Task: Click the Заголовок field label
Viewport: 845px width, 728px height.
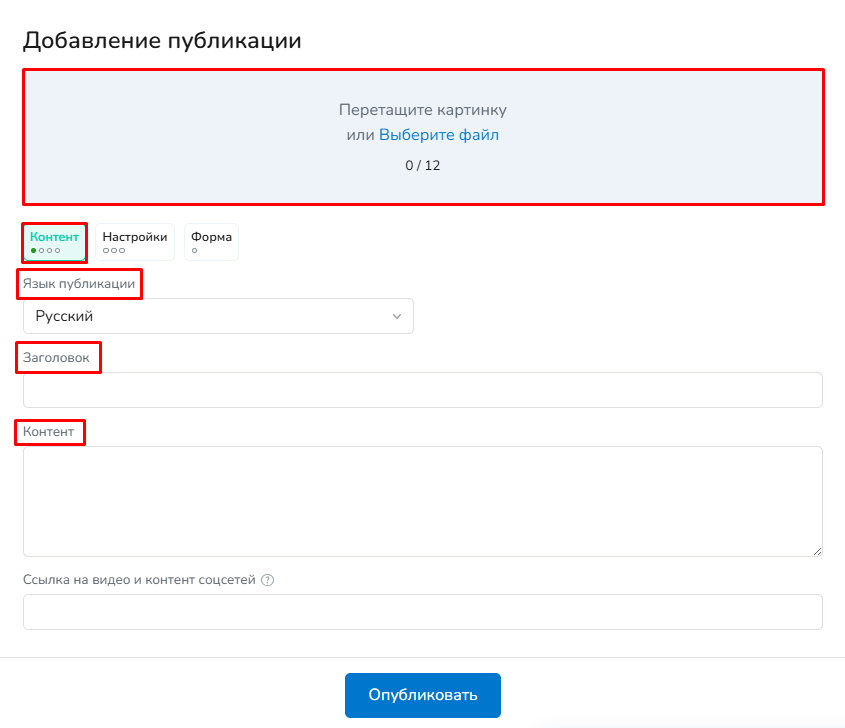Action: [56, 357]
